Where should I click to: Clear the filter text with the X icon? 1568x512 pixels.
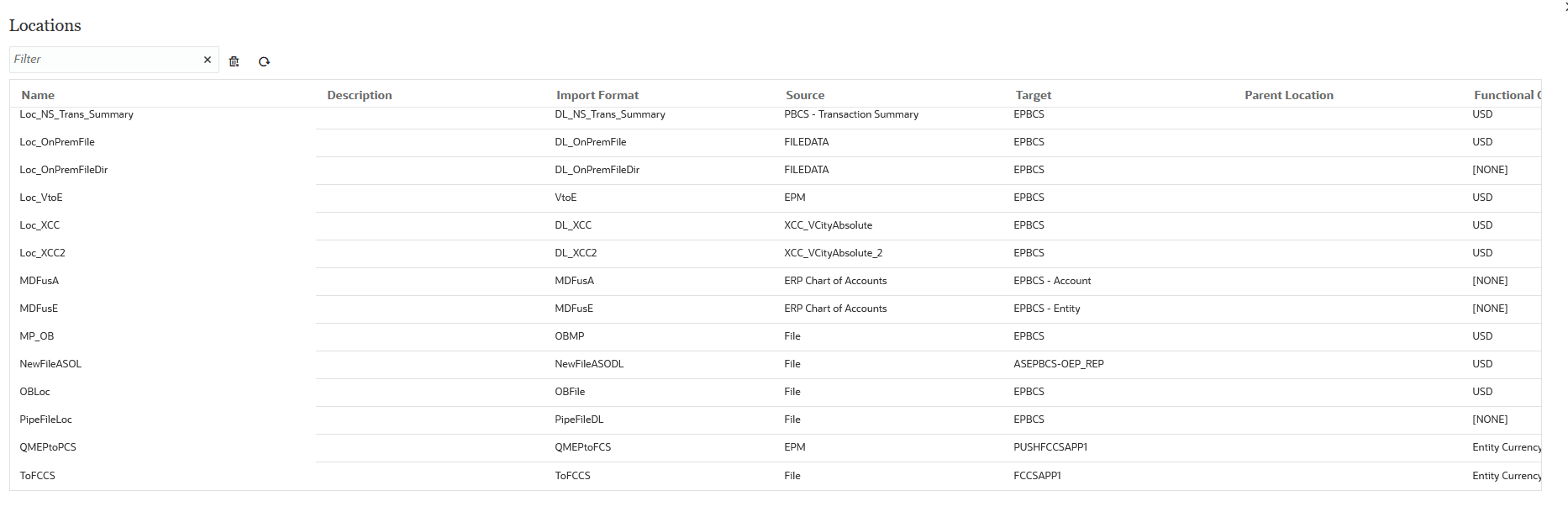pos(208,60)
